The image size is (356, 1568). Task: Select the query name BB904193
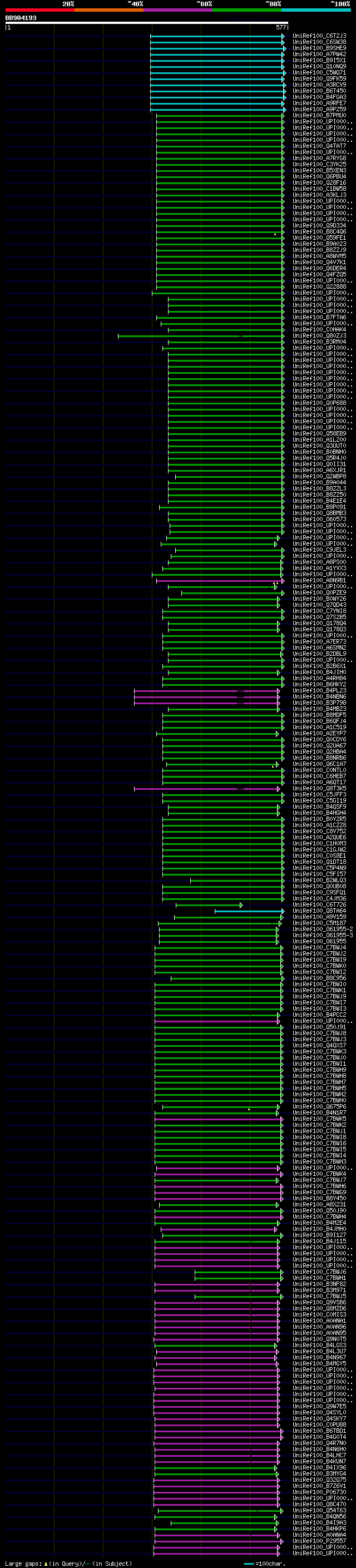tap(21, 18)
